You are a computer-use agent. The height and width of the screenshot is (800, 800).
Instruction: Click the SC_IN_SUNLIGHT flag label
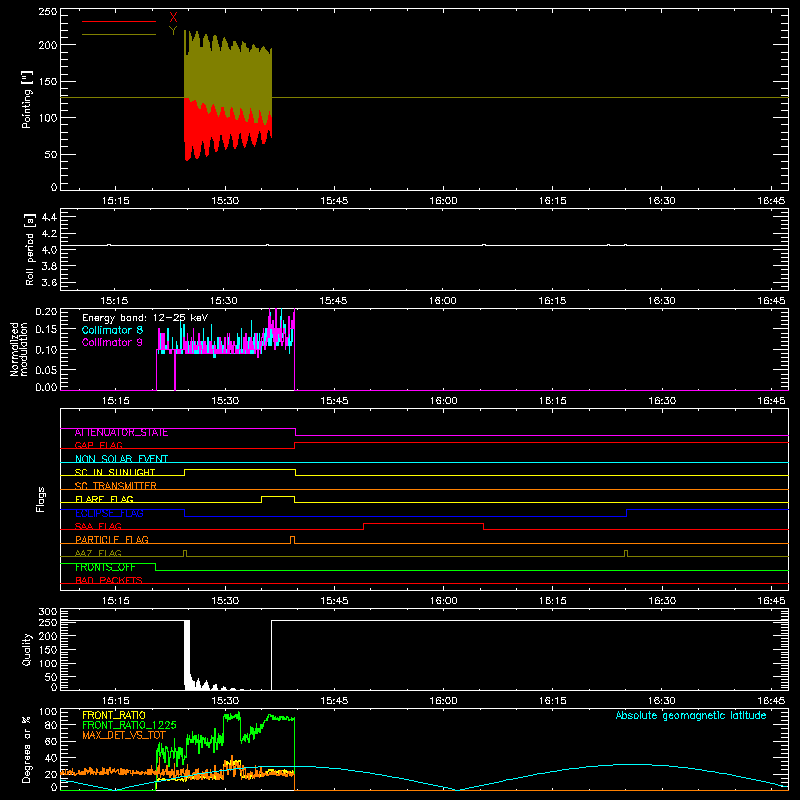(x=115, y=472)
